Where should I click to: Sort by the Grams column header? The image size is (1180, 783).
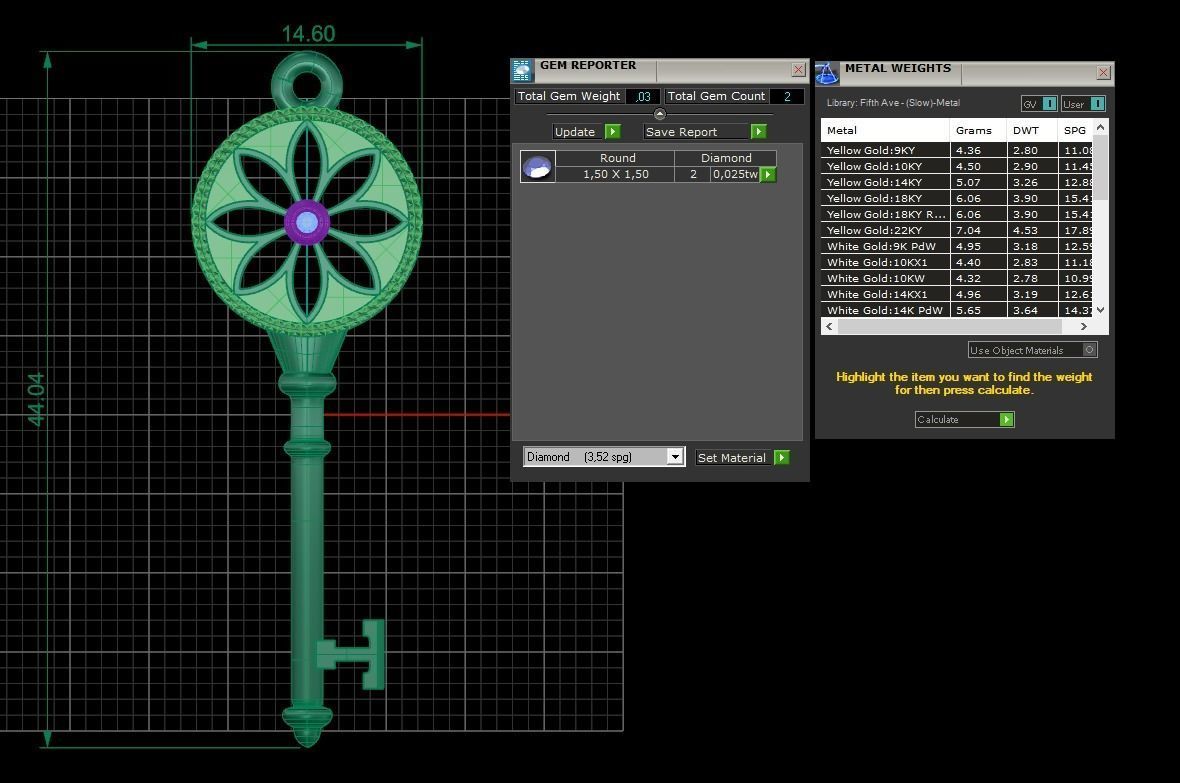click(x=978, y=130)
